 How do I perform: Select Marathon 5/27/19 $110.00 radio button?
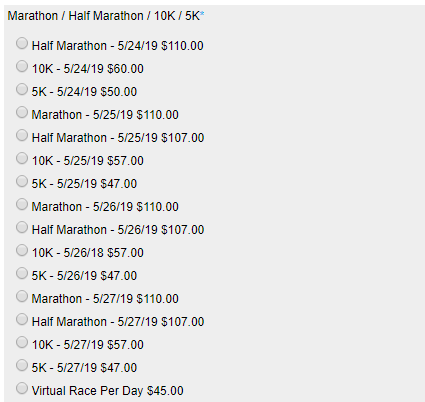pos(22,296)
